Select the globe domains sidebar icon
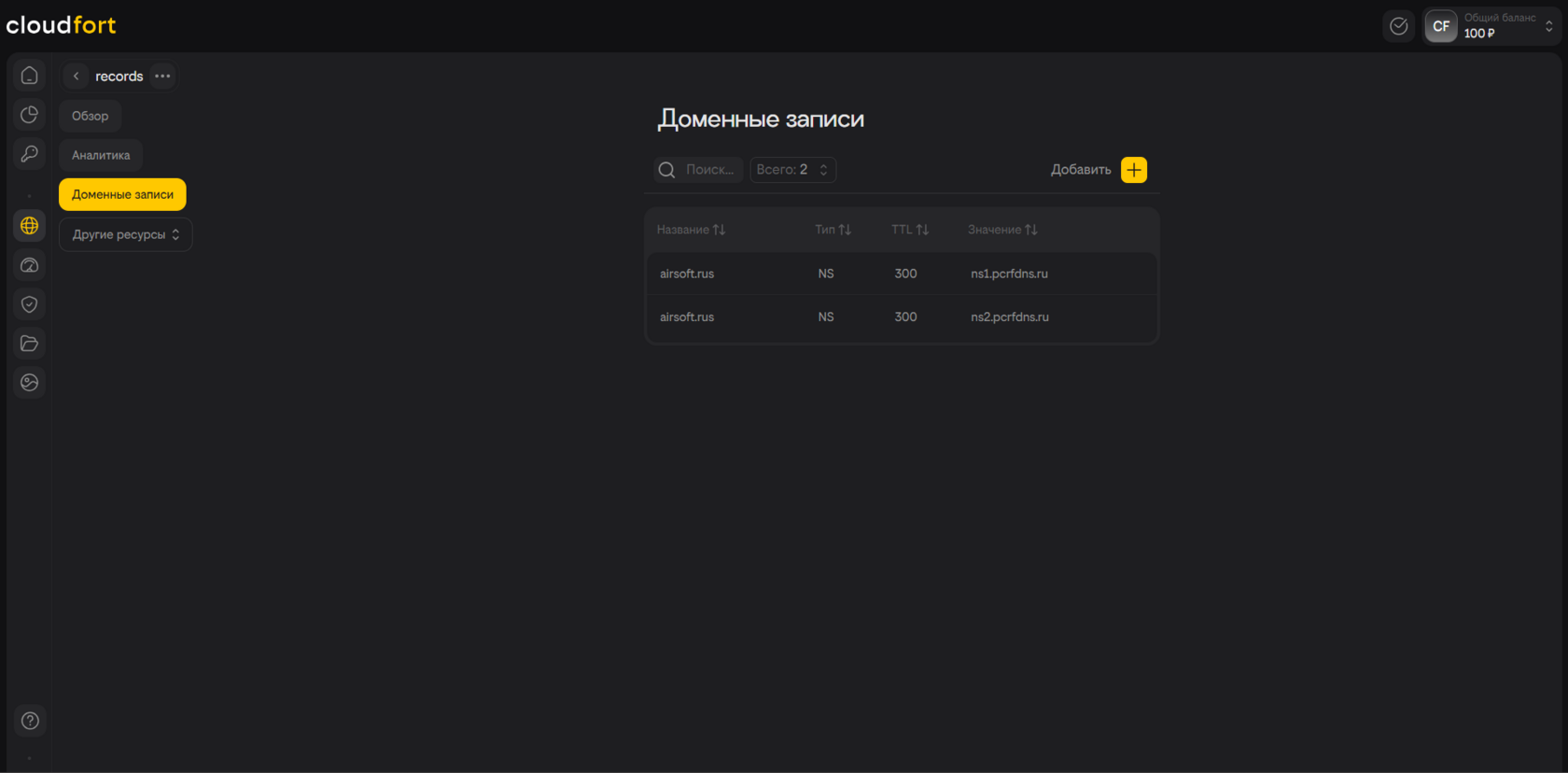 pos(30,226)
